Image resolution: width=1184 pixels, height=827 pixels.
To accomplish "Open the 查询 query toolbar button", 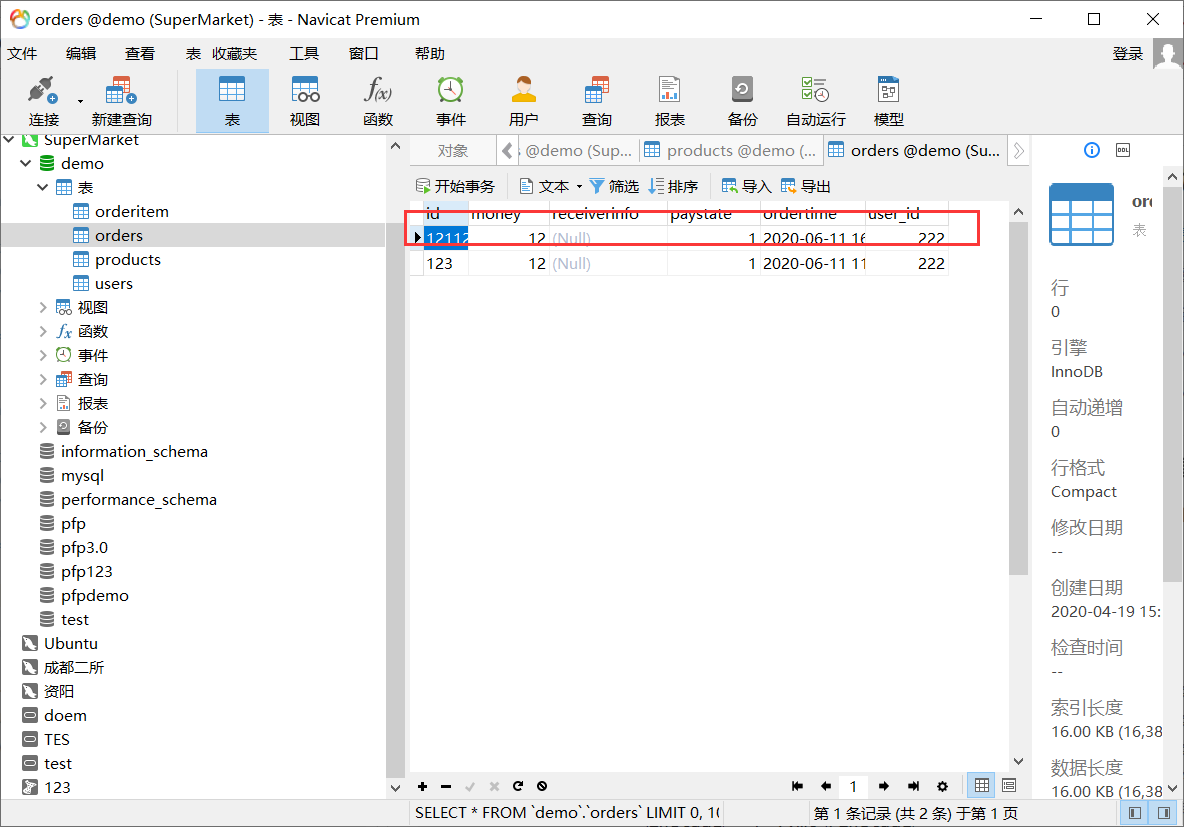I will coord(597,101).
